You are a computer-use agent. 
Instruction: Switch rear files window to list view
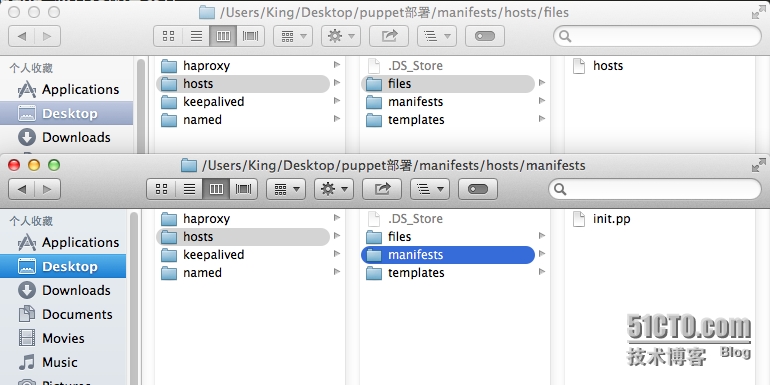196,36
